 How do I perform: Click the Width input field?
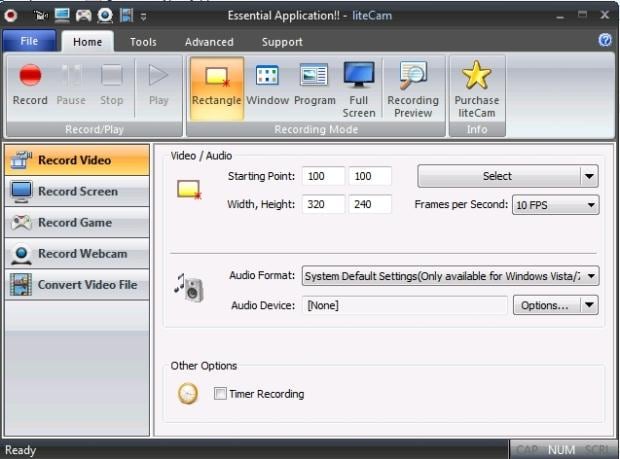(323, 204)
